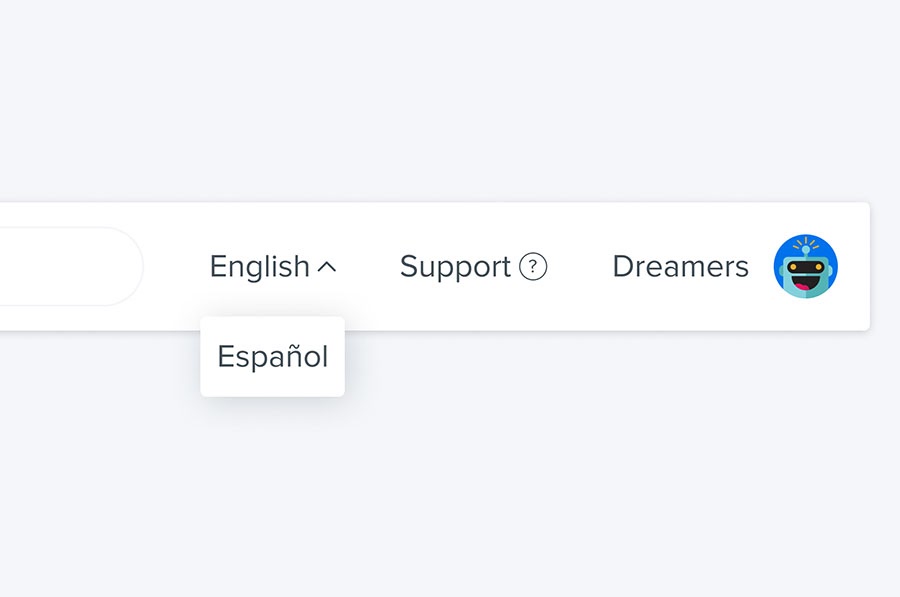Focus the rounded search input field
The height and width of the screenshot is (597, 900).
[71, 266]
